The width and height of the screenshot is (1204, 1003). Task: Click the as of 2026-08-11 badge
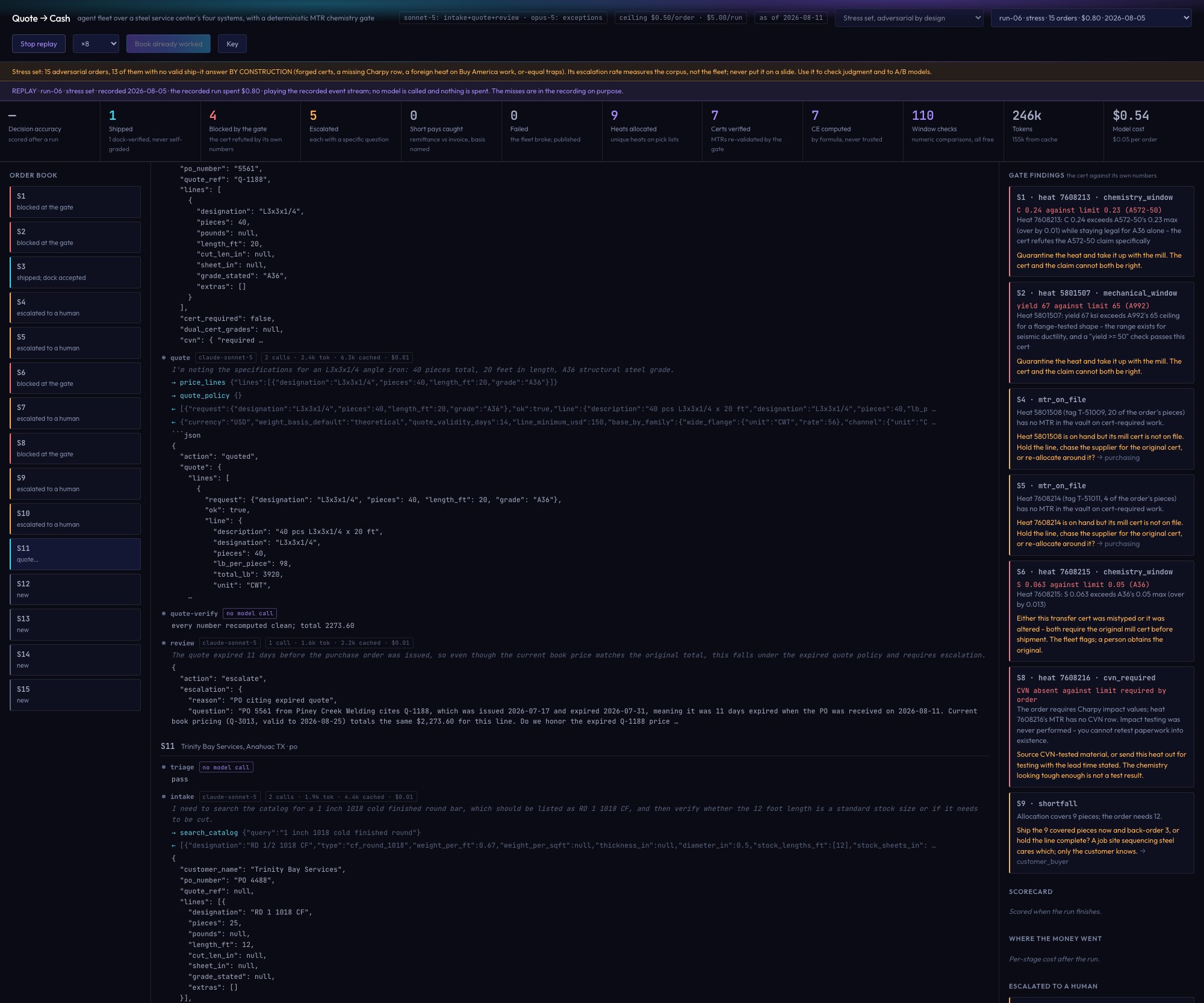point(790,18)
